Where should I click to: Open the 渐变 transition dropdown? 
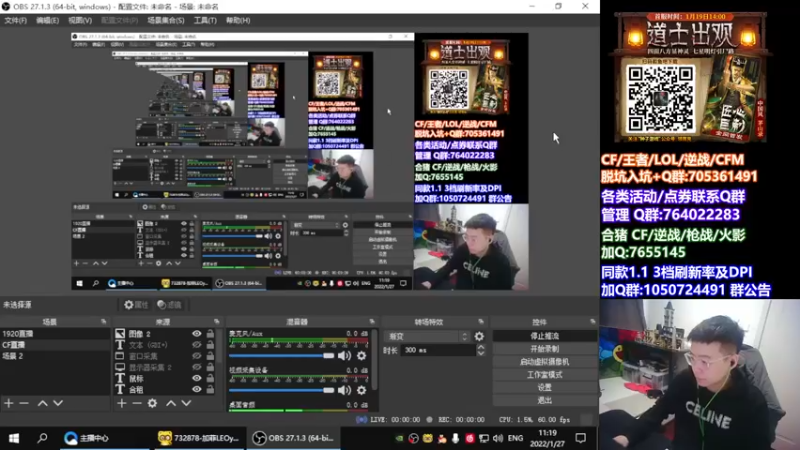point(427,336)
